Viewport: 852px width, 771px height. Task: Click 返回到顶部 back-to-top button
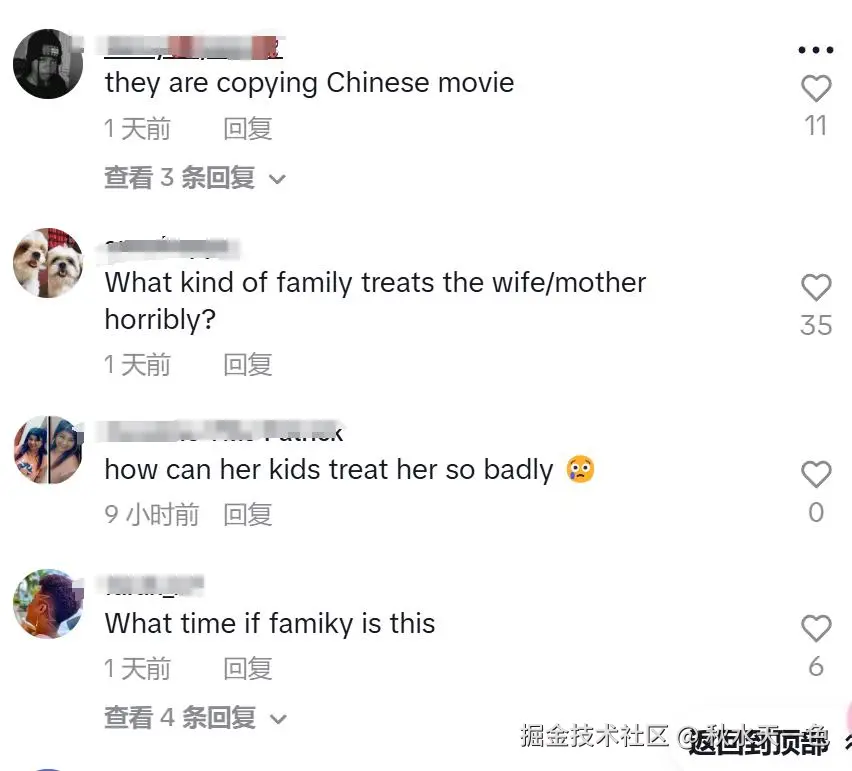coord(759,741)
